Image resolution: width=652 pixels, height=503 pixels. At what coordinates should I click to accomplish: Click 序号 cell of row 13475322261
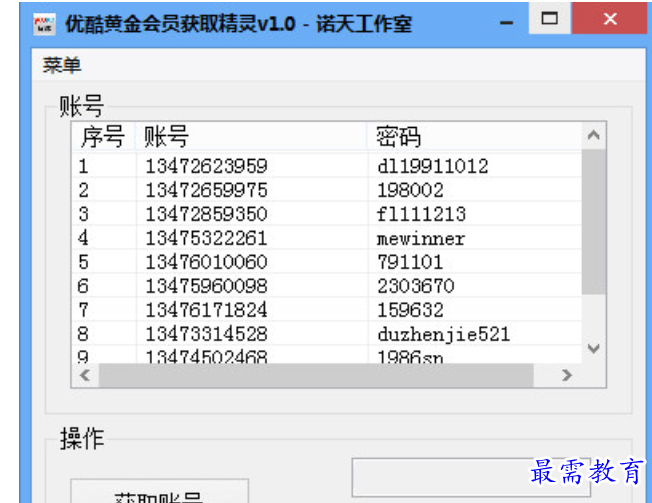tap(83, 238)
